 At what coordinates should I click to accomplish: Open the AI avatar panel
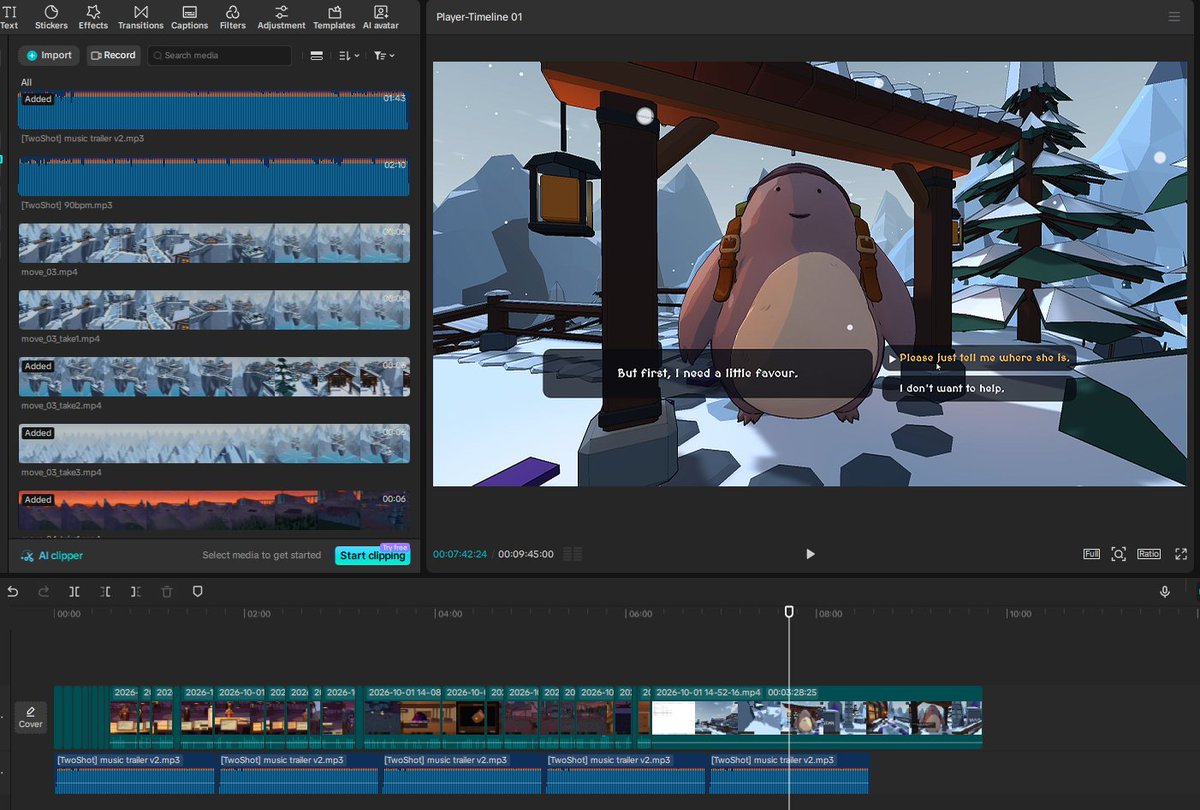point(381,16)
